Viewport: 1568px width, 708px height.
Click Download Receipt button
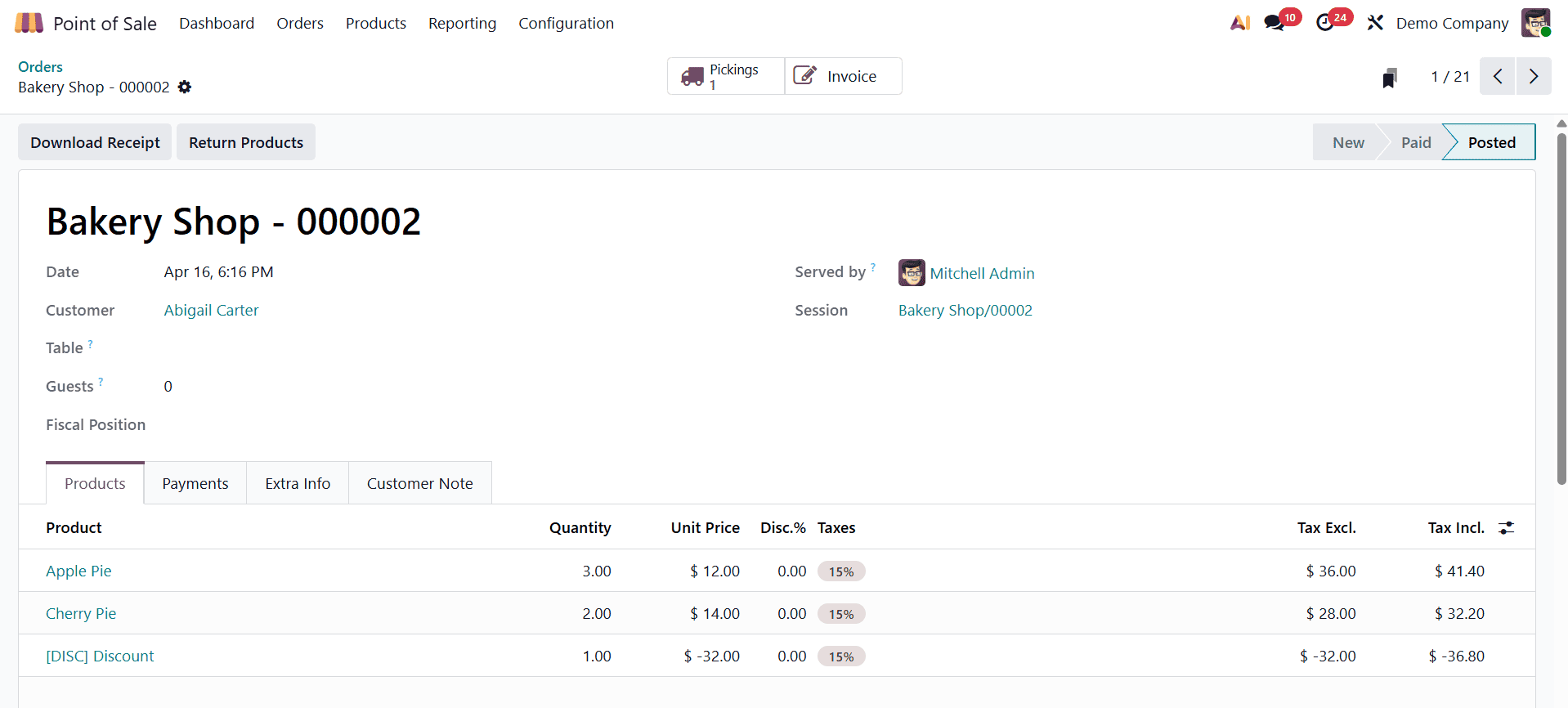click(x=95, y=142)
